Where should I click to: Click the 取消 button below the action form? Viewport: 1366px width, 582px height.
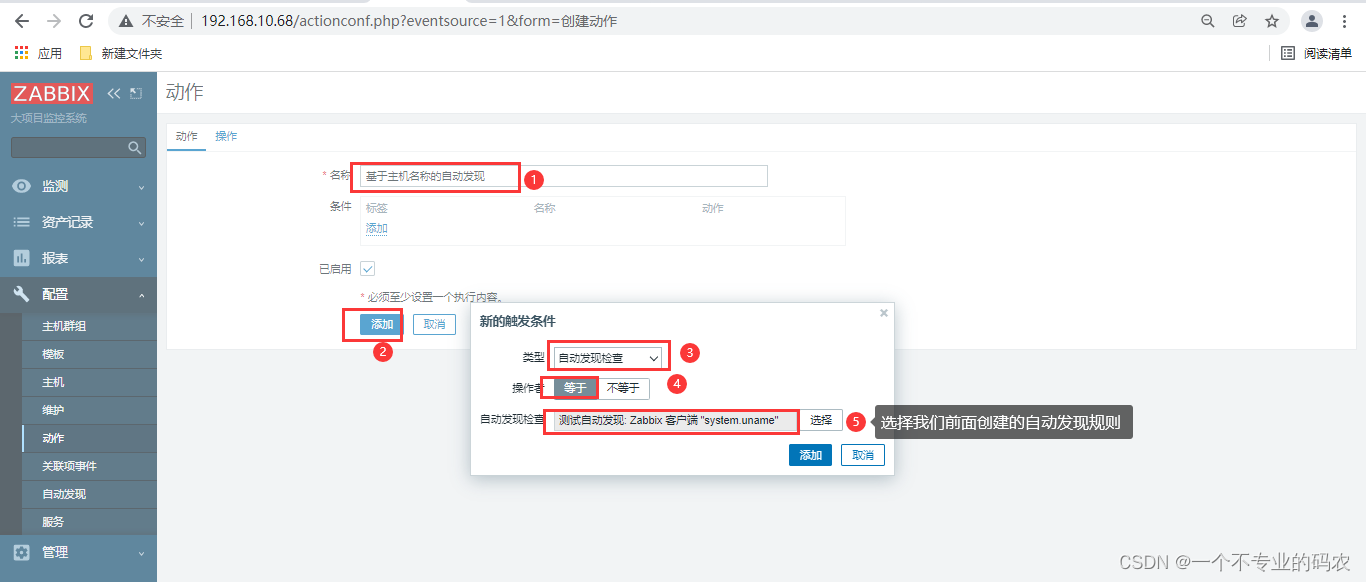point(434,324)
